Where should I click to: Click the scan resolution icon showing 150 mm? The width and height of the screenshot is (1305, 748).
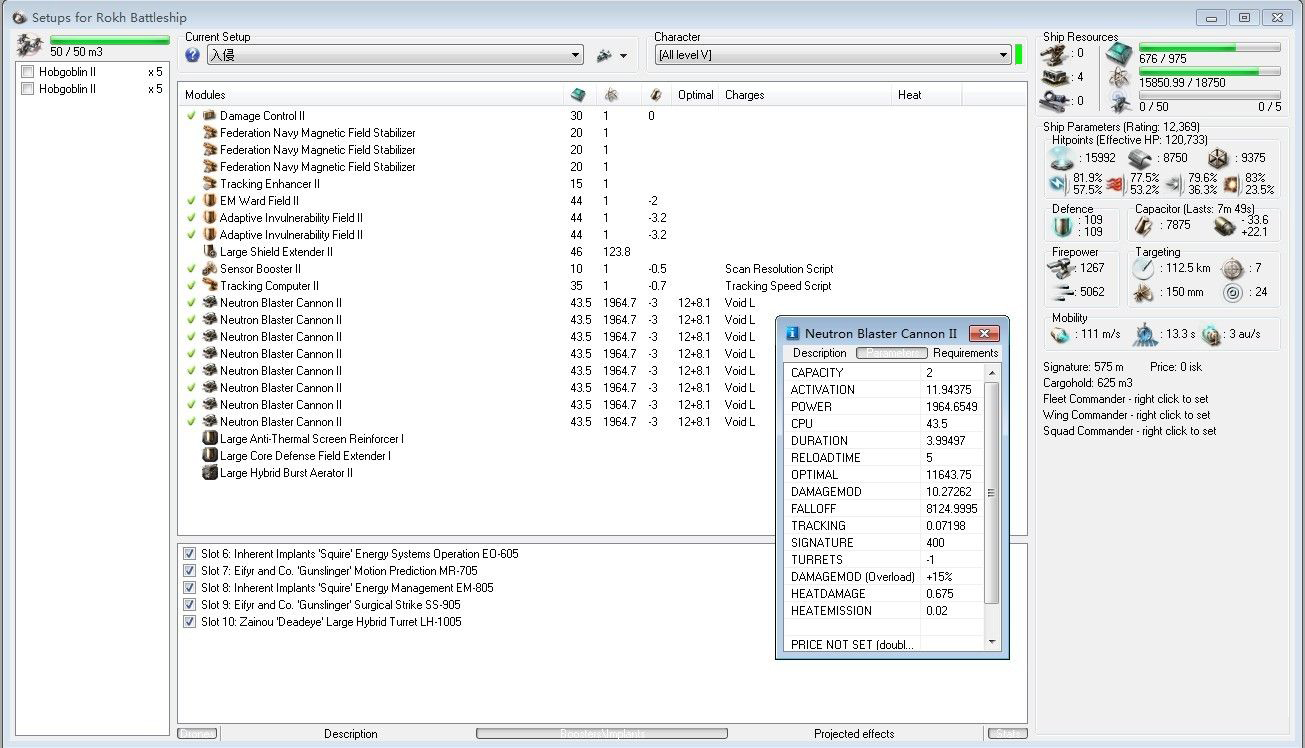(x=1145, y=292)
